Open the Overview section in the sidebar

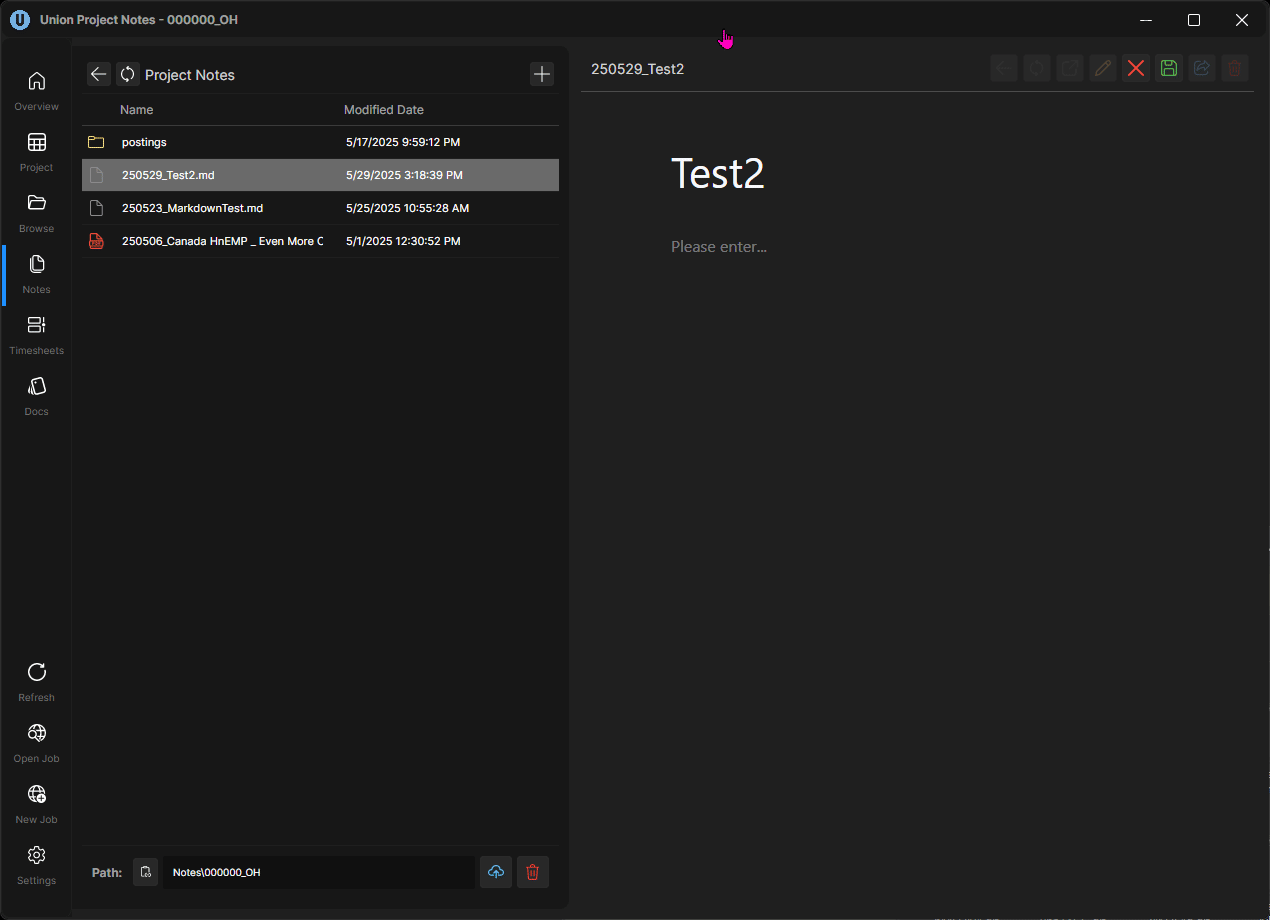pos(36,90)
